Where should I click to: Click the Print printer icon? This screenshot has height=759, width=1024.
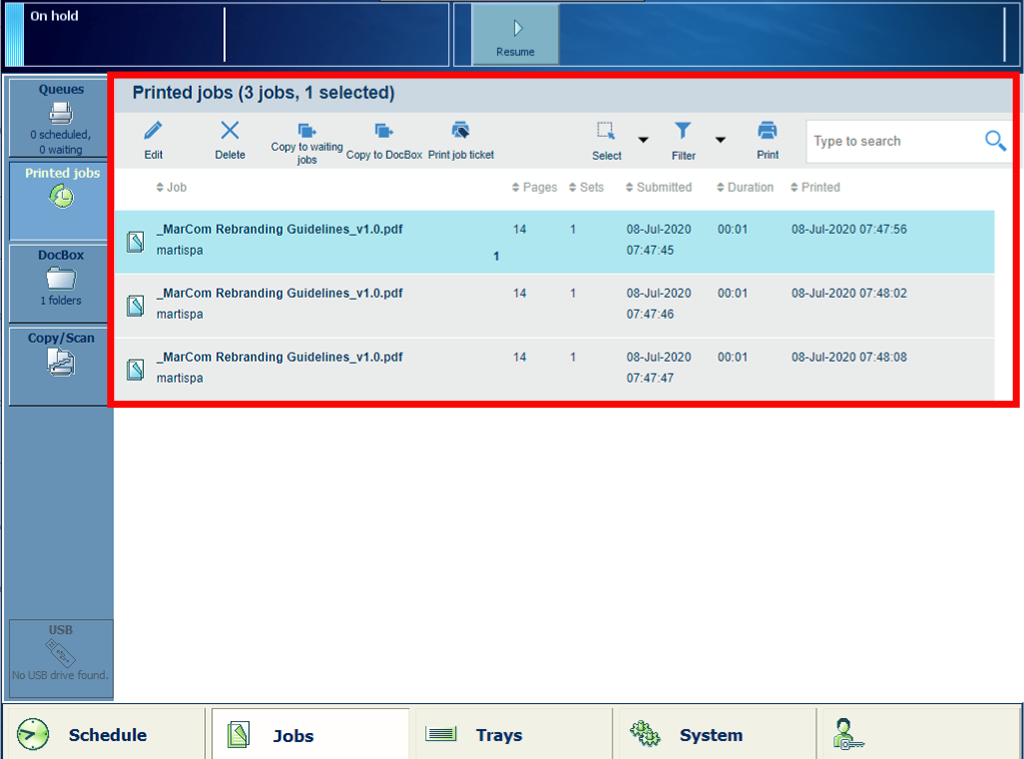(767, 131)
